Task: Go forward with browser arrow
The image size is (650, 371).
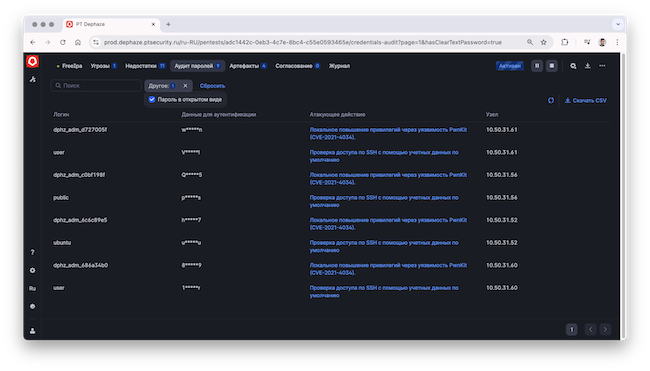Action: (48, 42)
